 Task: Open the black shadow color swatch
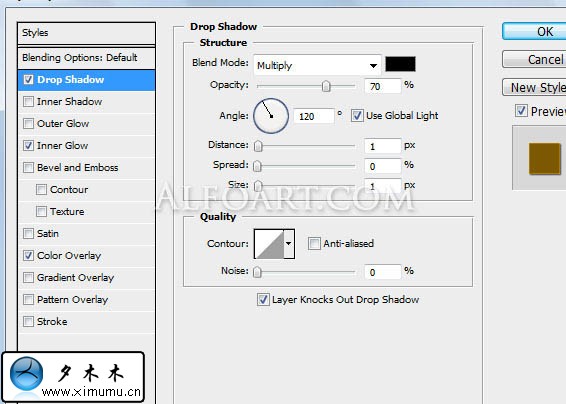[x=400, y=64]
